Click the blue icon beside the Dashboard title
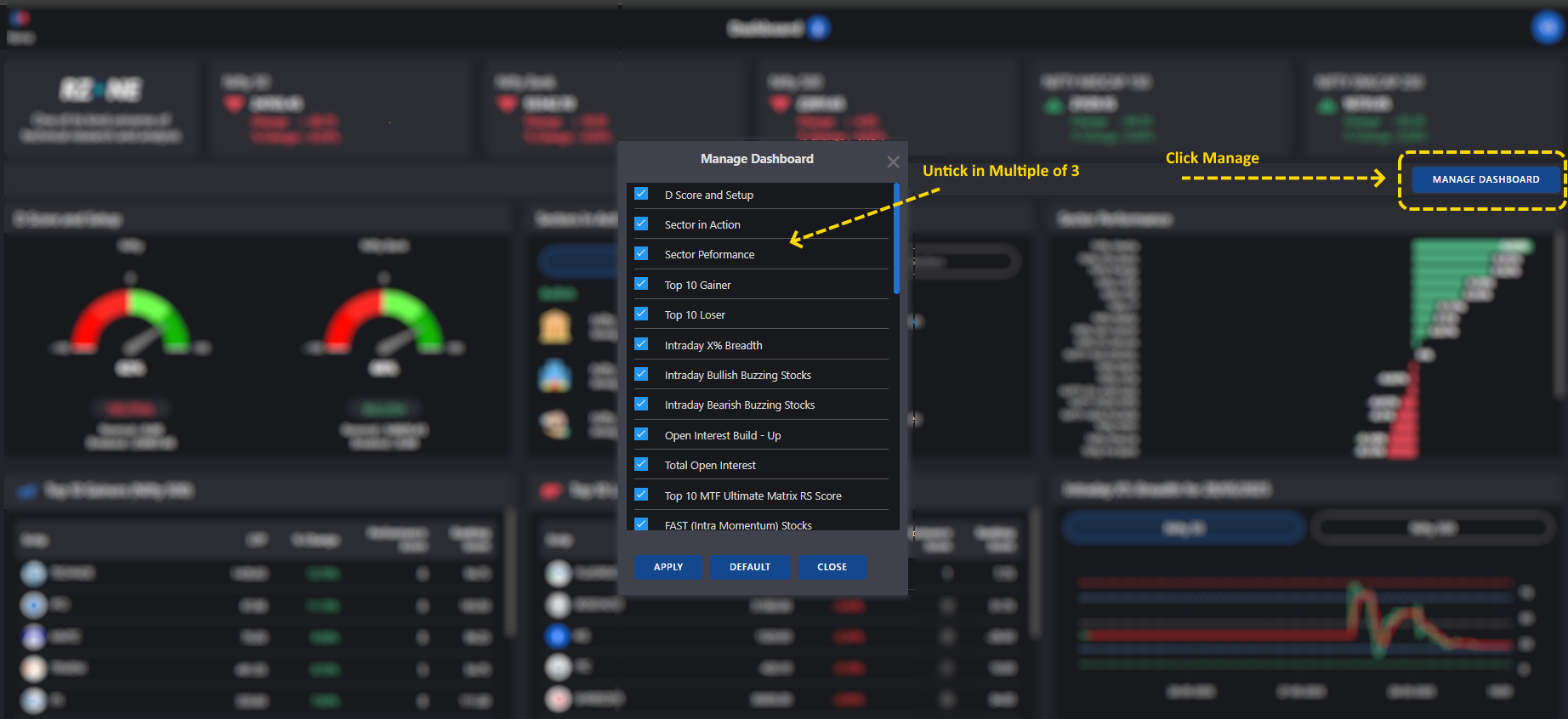1568x719 pixels. tap(818, 28)
